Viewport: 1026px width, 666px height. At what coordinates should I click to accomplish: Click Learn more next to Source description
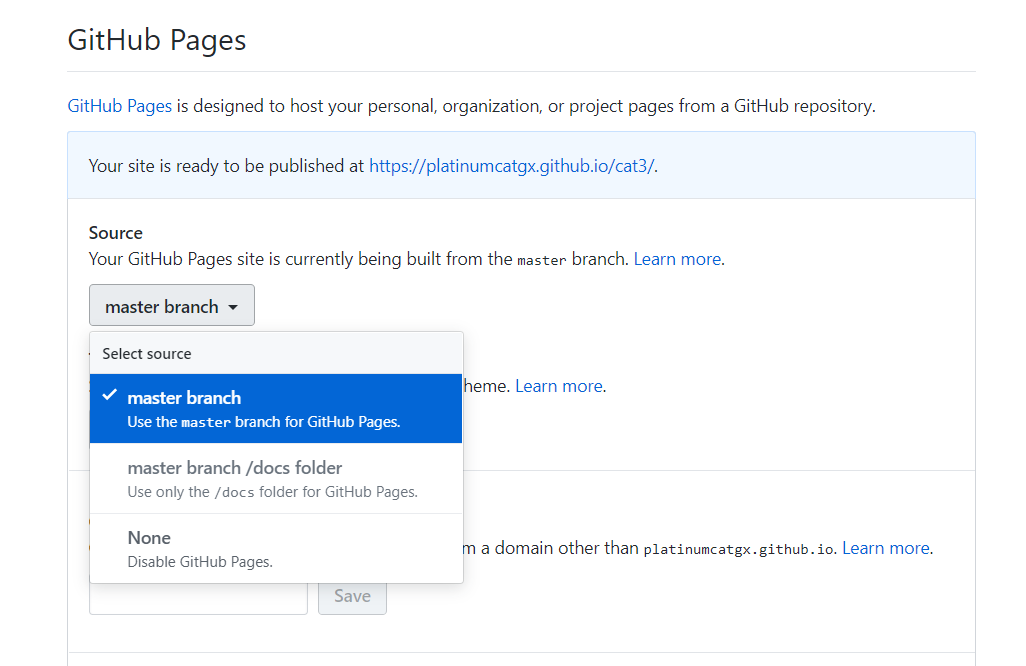[677, 259]
